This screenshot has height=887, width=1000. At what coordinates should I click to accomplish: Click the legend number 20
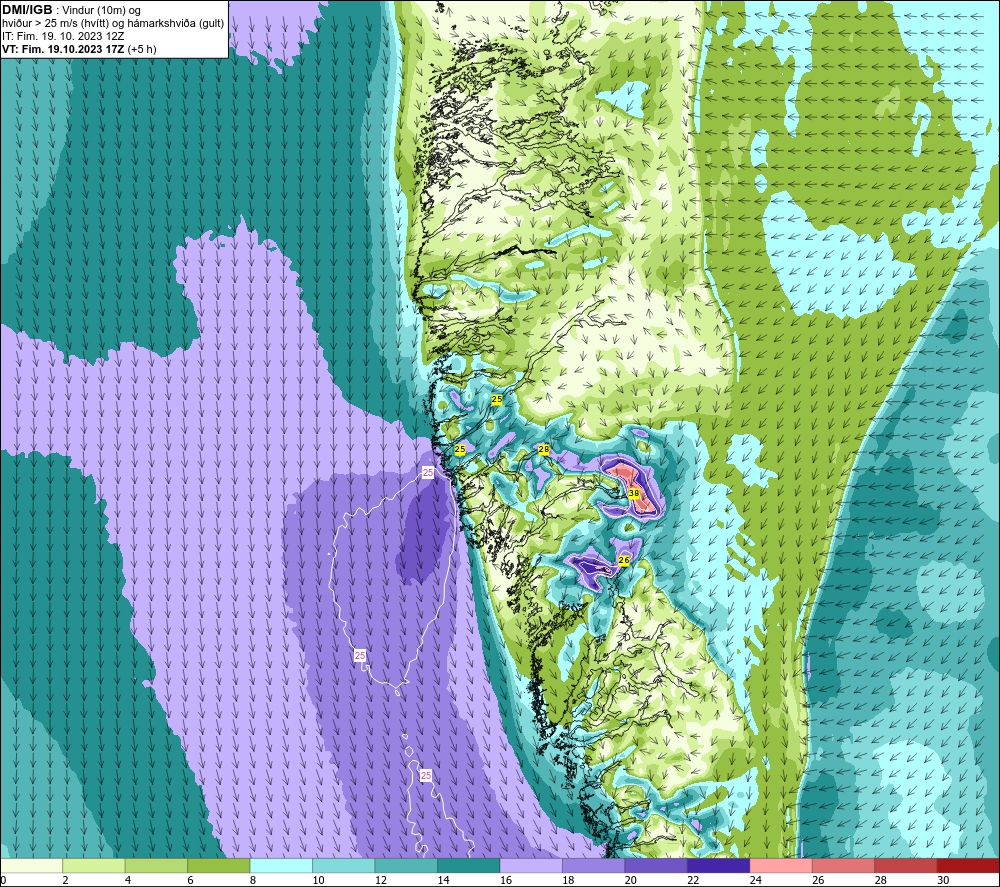[631, 880]
